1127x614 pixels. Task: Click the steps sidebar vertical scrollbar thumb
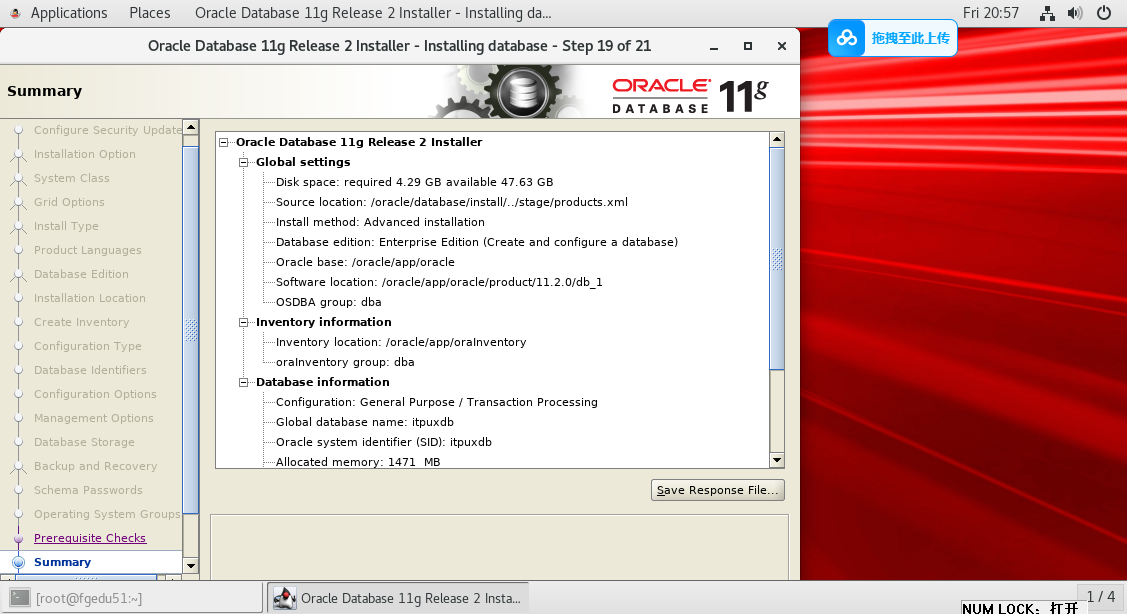(190, 331)
